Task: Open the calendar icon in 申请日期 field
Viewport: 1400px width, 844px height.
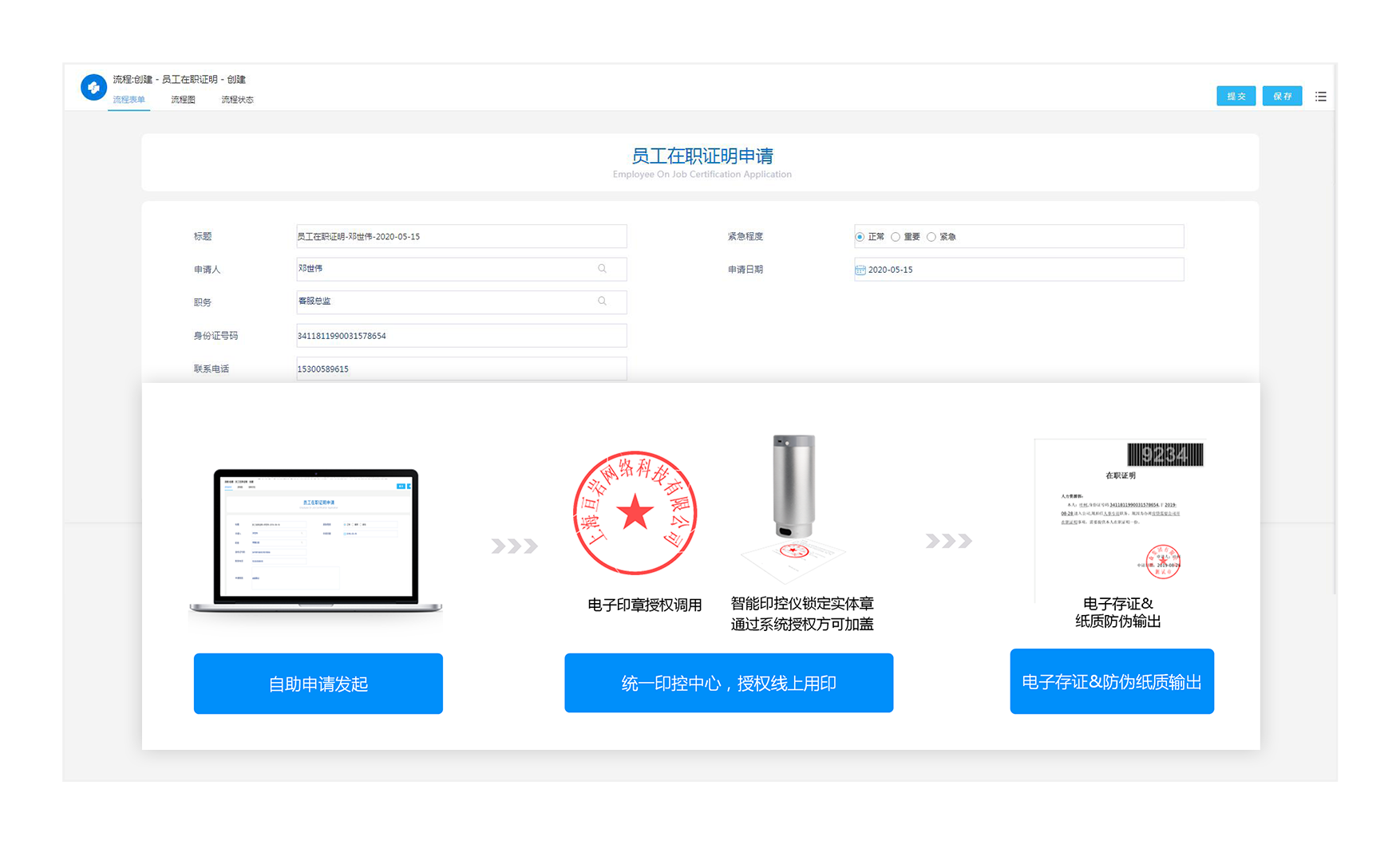Action: [x=860, y=270]
